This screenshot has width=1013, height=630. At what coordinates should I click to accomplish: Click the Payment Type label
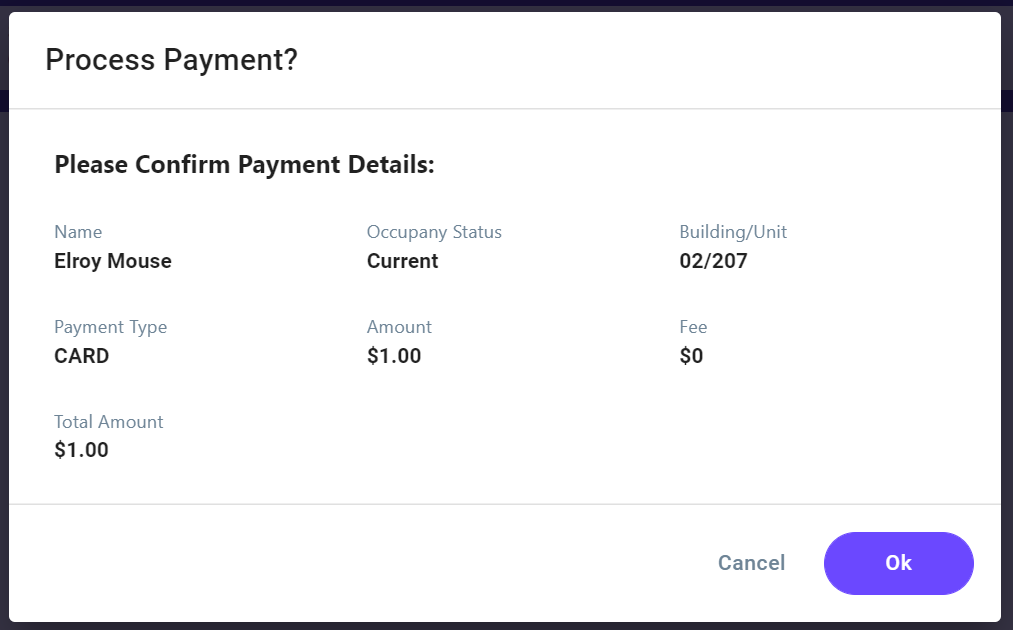(x=110, y=327)
